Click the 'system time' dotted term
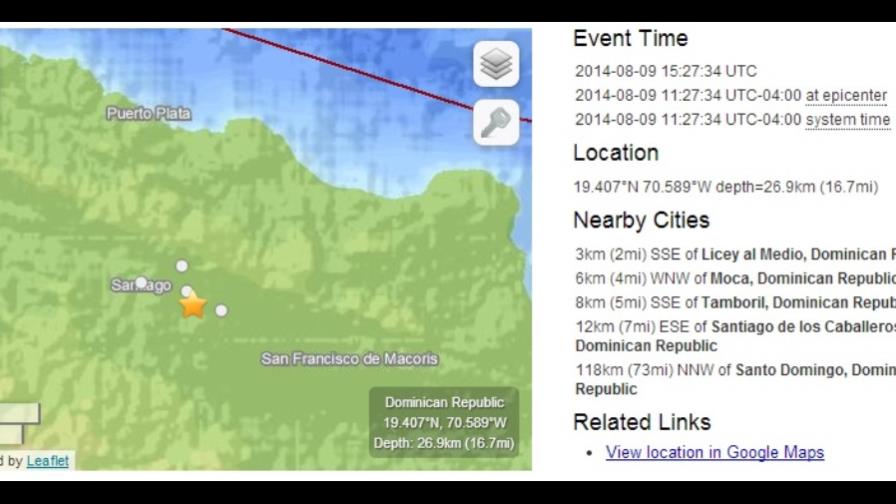Image resolution: width=896 pixels, height=504 pixels. pos(848,119)
